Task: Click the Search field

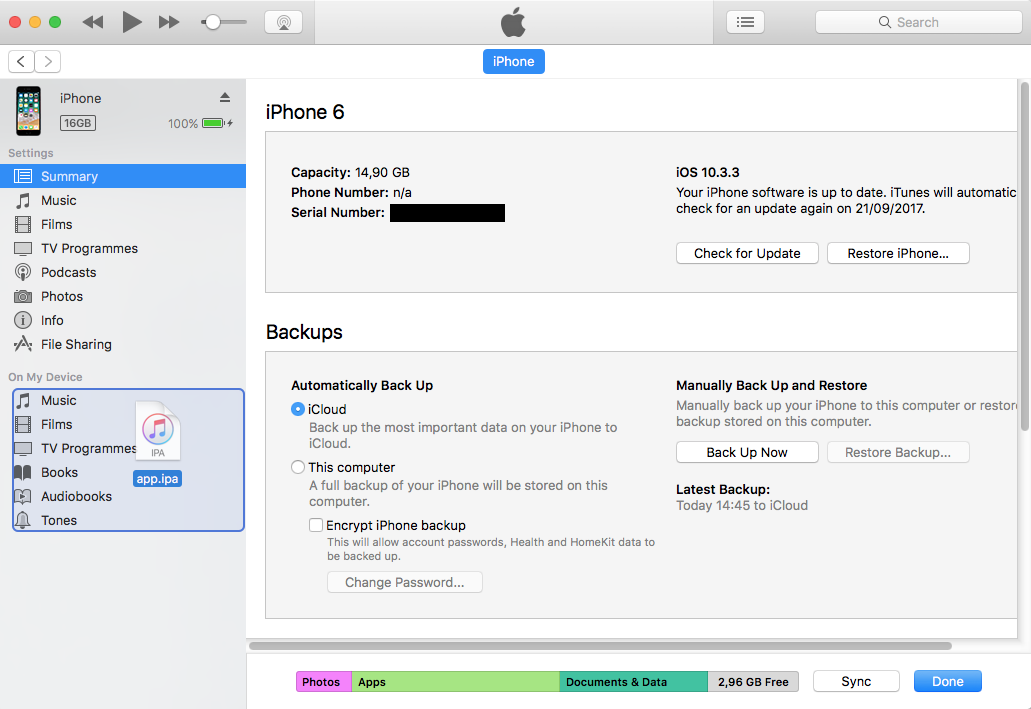Action: click(x=918, y=22)
